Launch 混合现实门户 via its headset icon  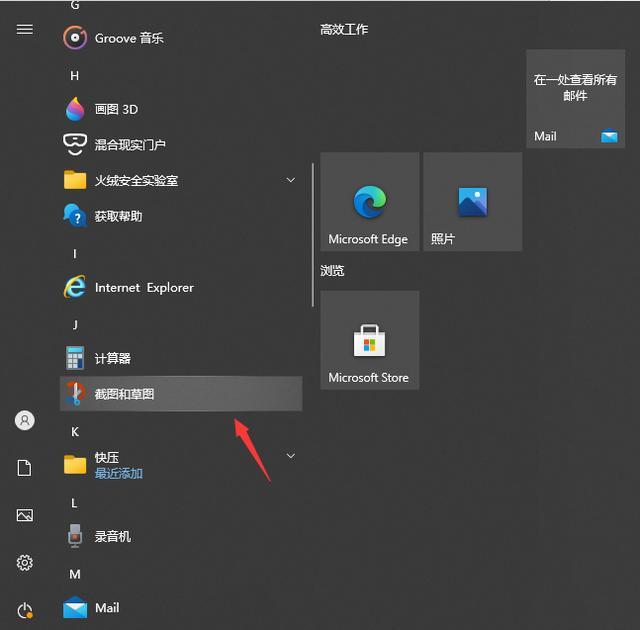pos(75,144)
